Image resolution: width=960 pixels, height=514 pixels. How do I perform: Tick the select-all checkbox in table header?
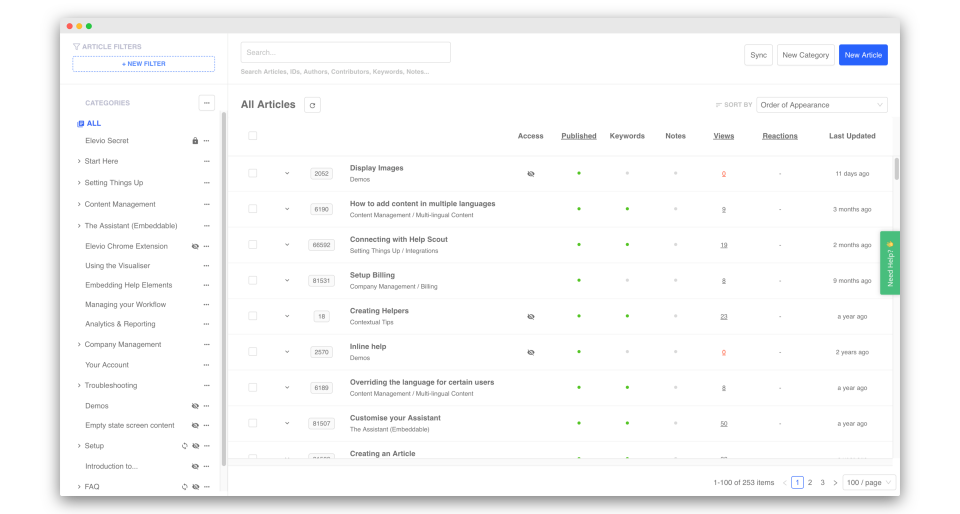pos(253,136)
